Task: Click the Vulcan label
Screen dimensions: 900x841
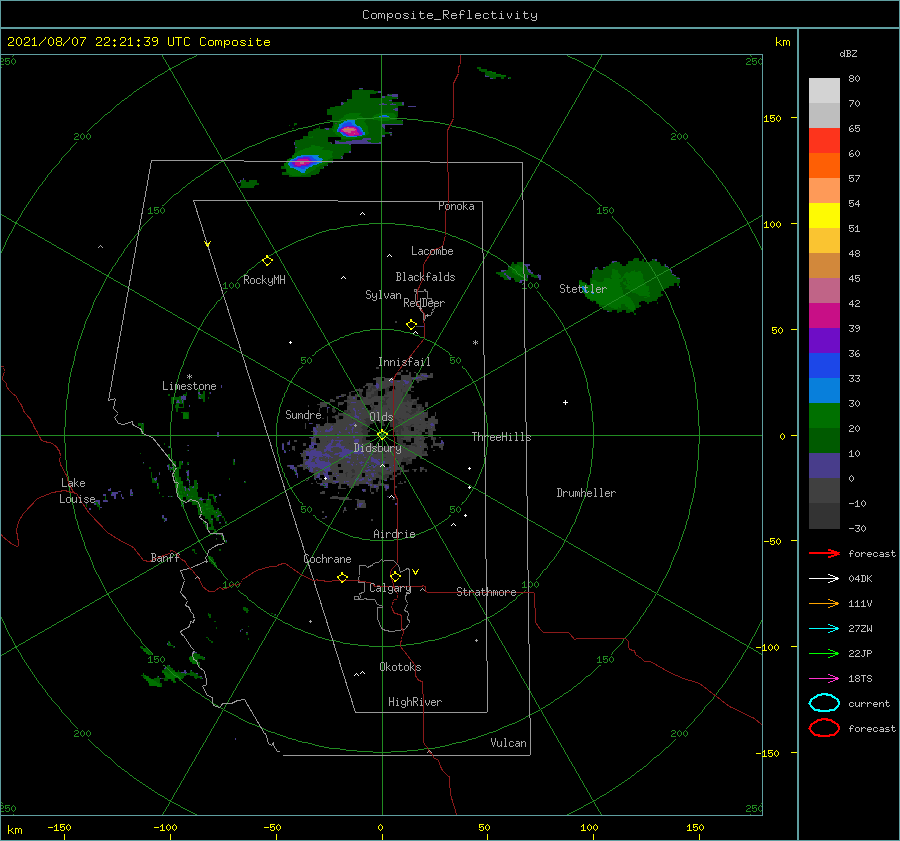Action: point(509,743)
